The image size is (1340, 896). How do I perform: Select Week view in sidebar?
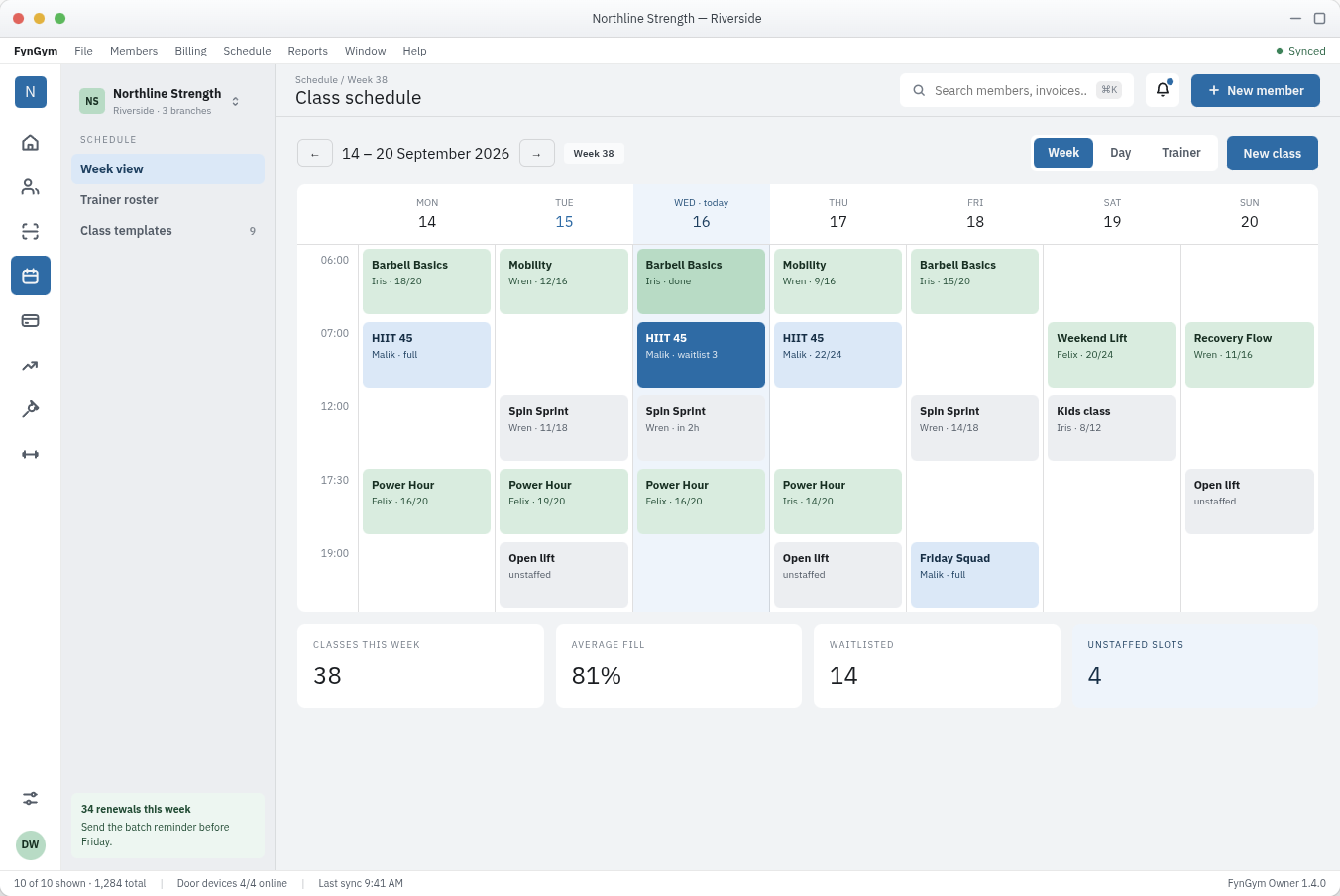pyautogui.click(x=167, y=169)
